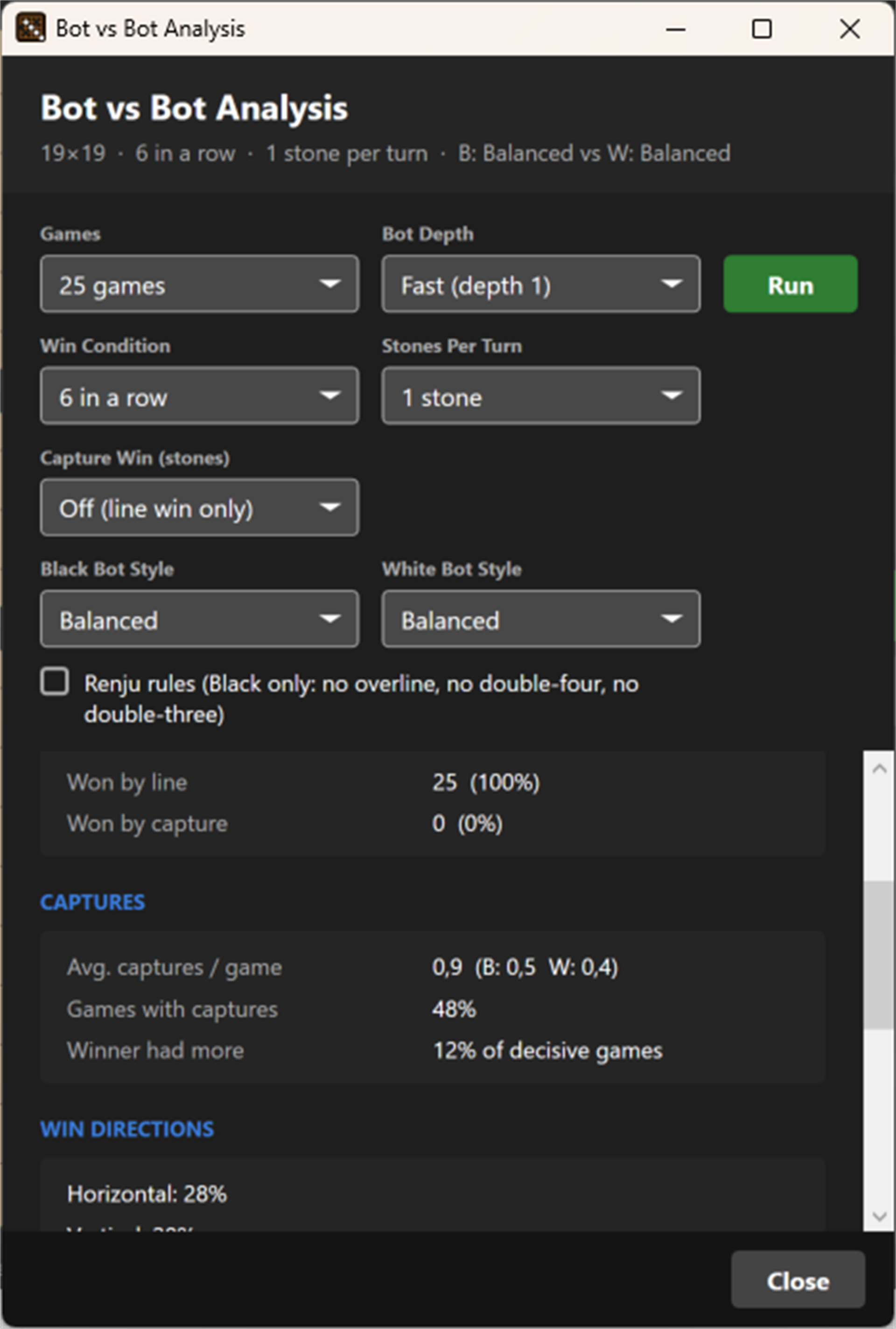
Task: Click the arrow on 6 in a row combo
Action: (x=330, y=395)
